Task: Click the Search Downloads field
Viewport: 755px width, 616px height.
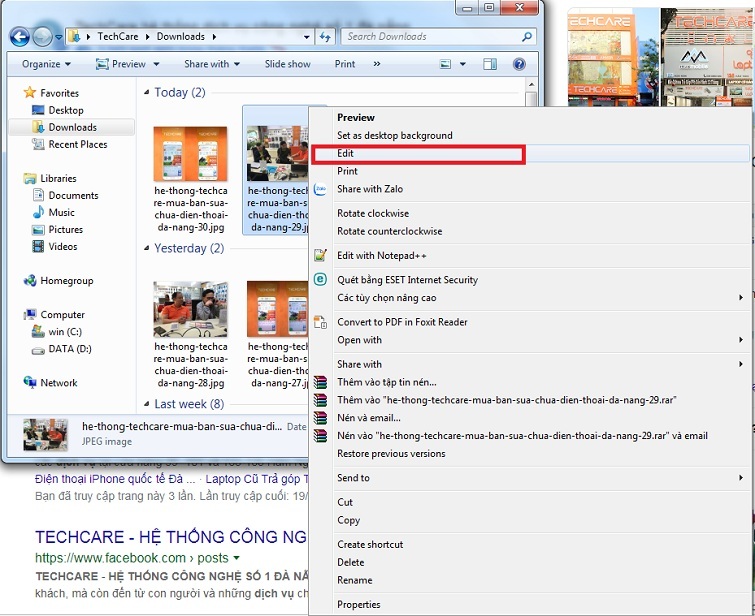Action: 430,37
